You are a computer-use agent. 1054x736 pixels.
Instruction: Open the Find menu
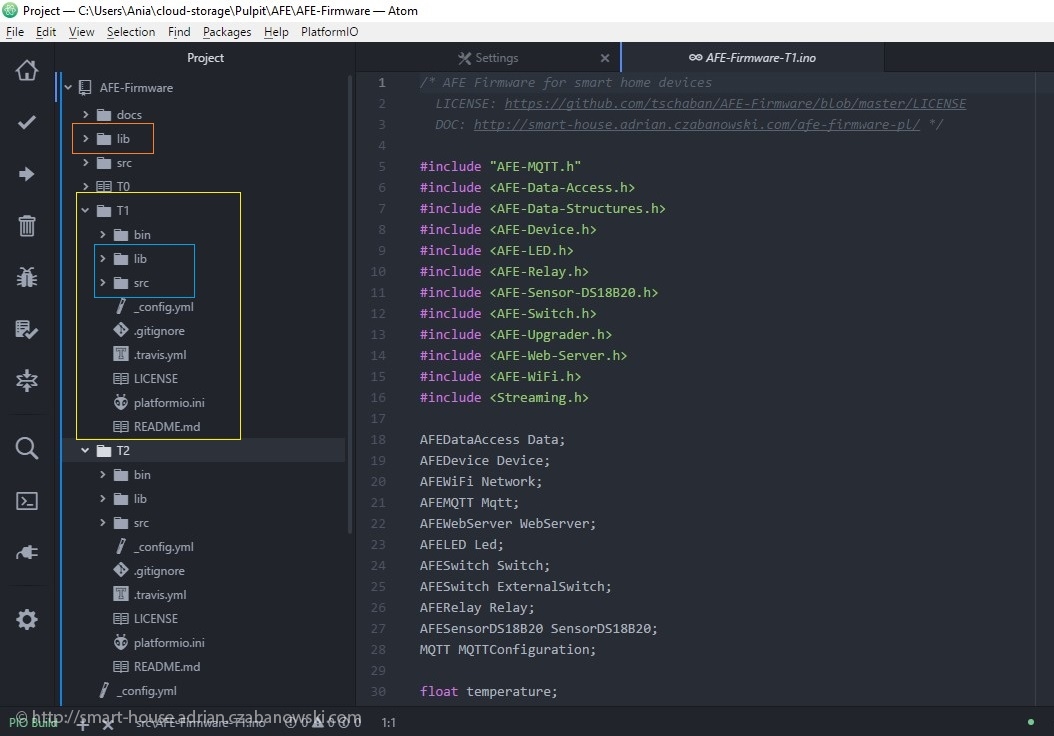pos(179,32)
